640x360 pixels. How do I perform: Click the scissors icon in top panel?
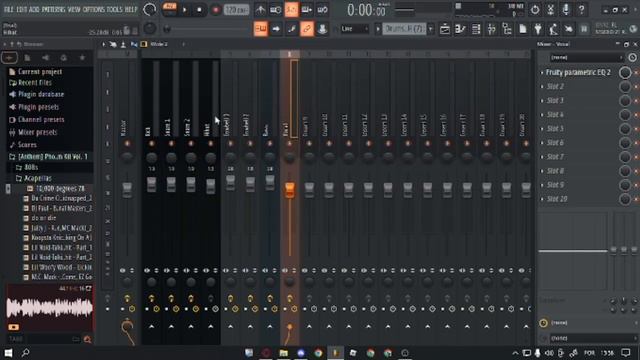tap(551, 9)
